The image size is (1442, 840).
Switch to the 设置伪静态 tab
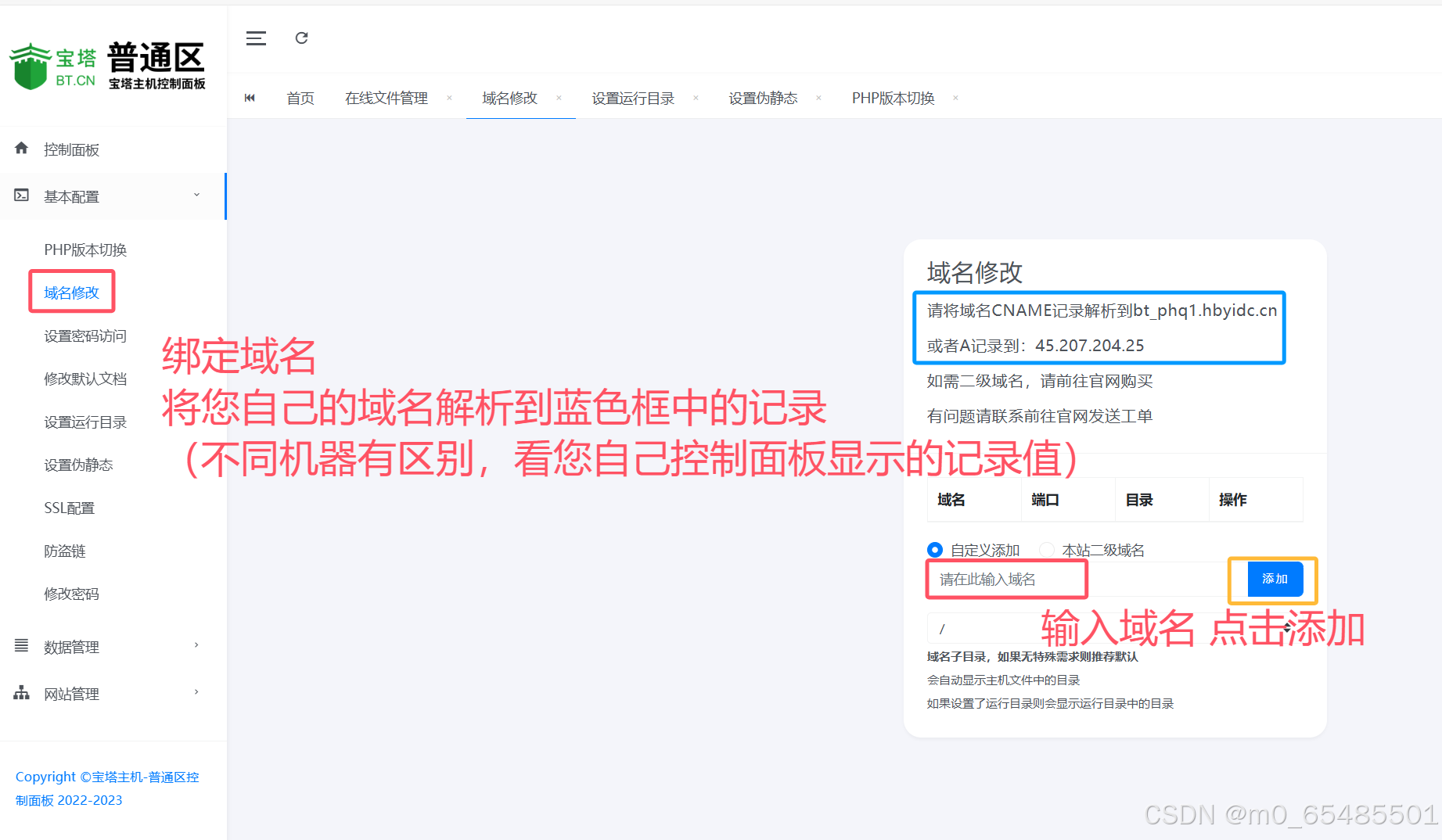[763, 98]
